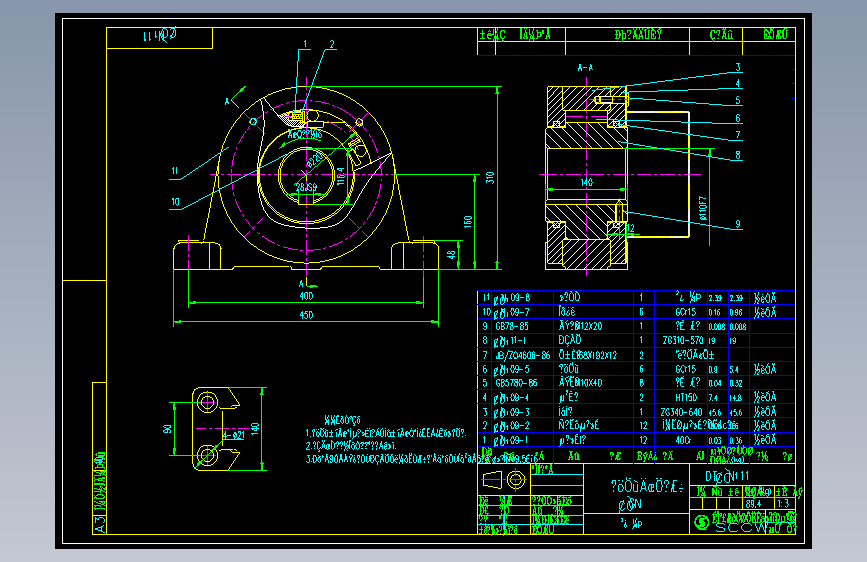The height and width of the screenshot is (562, 867).
Task: Select the ZG340-640 material cell
Action: (x=682, y=412)
